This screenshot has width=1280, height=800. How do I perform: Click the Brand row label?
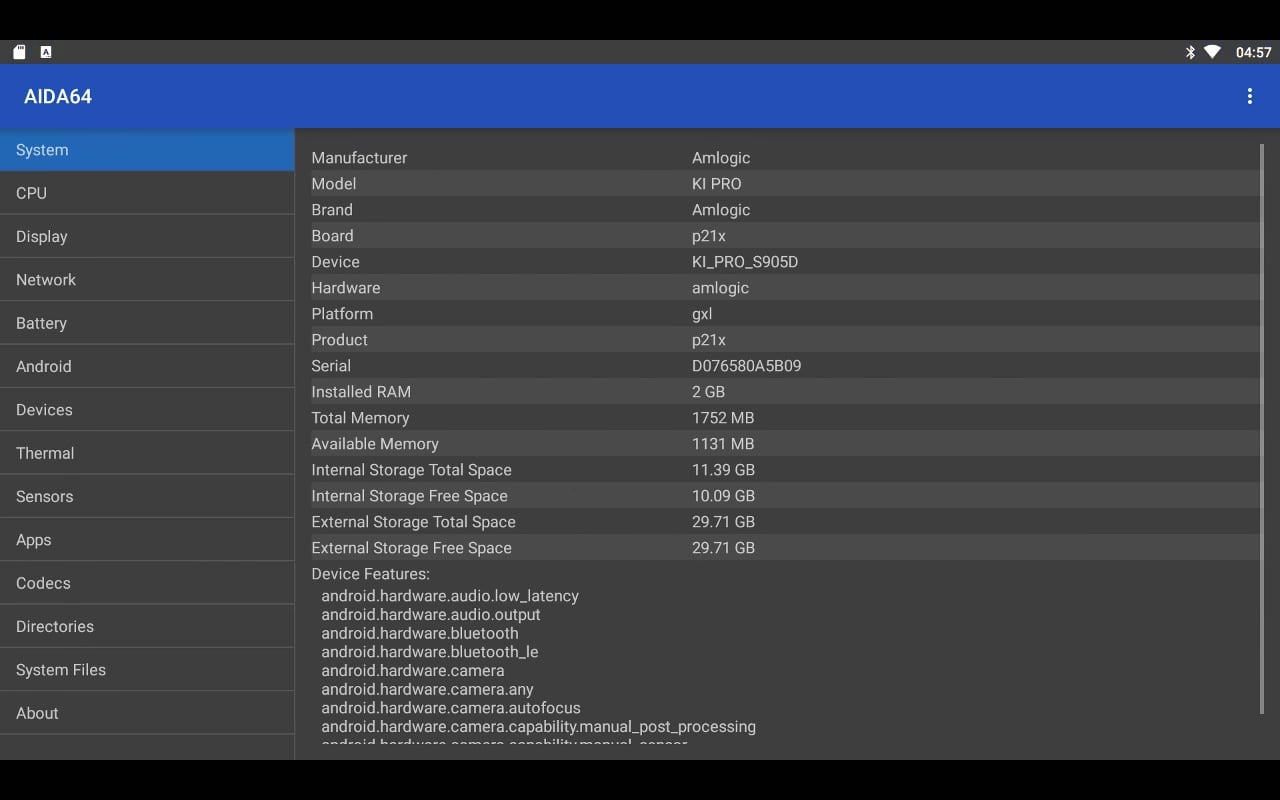tap(332, 210)
